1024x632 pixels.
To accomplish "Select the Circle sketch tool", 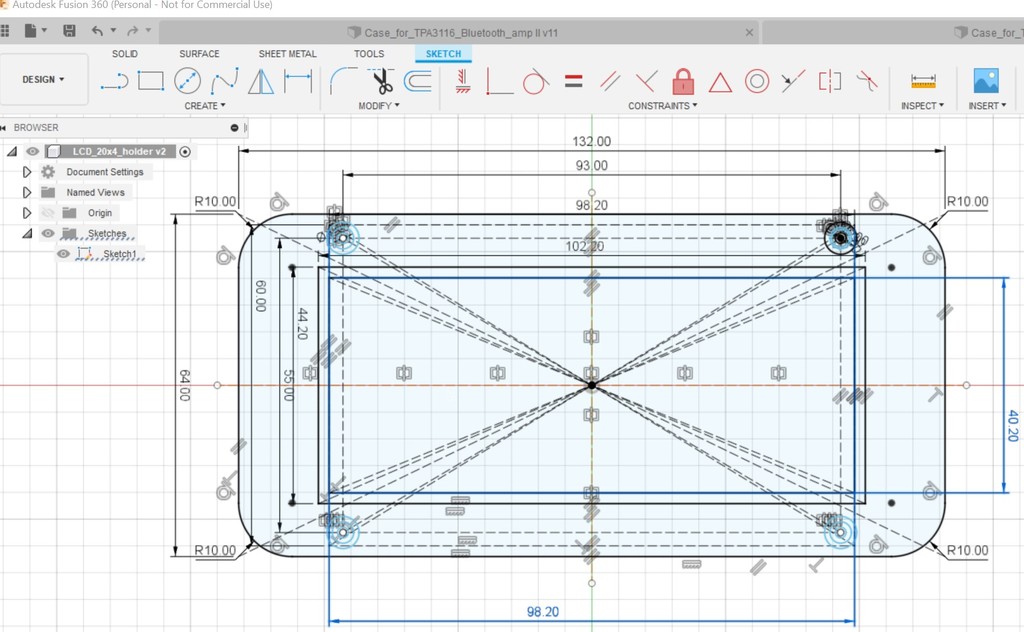I will click(188, 81).
